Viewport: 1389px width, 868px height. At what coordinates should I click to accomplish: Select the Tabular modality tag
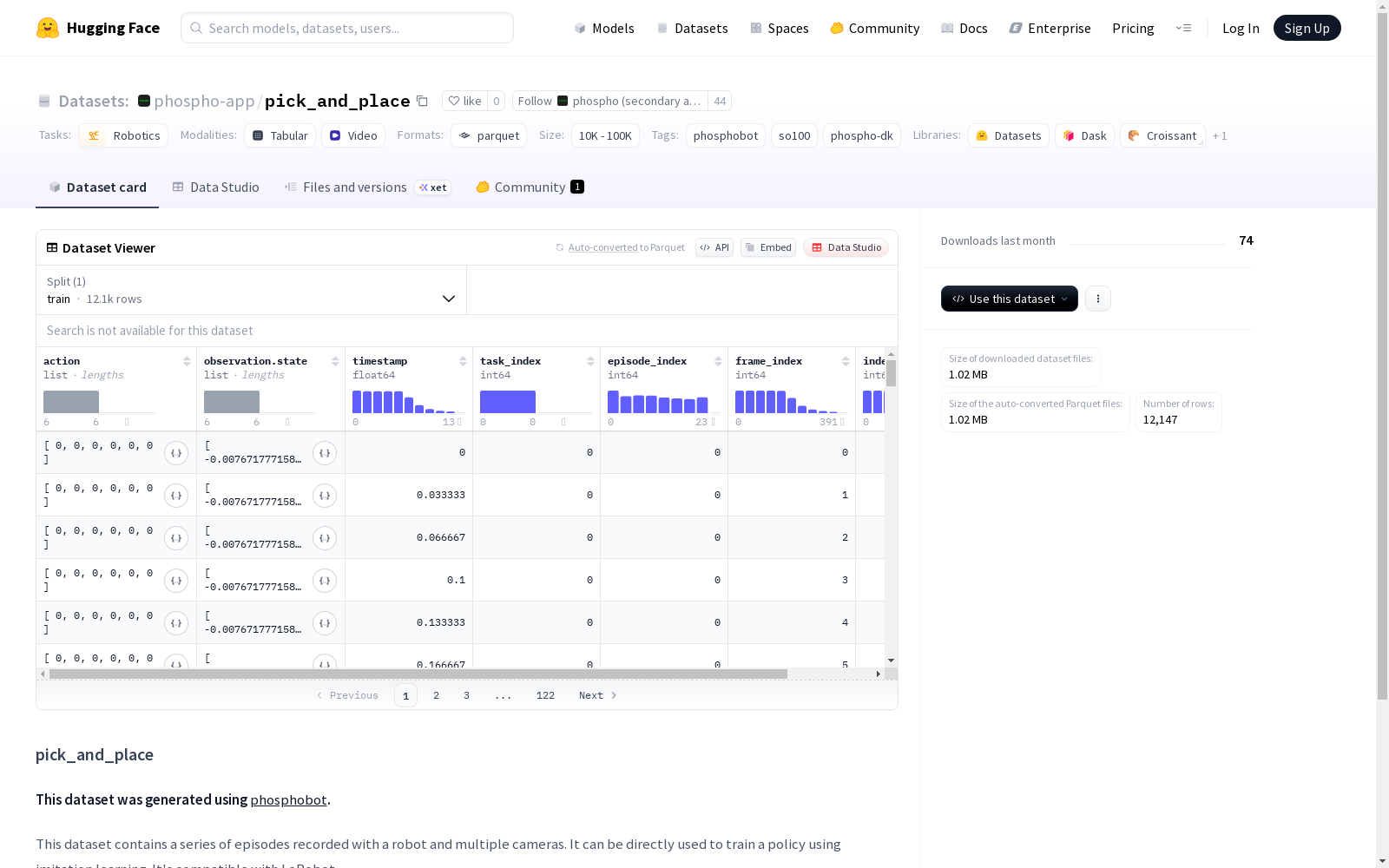pyautogui.click(x=280, y=135)
